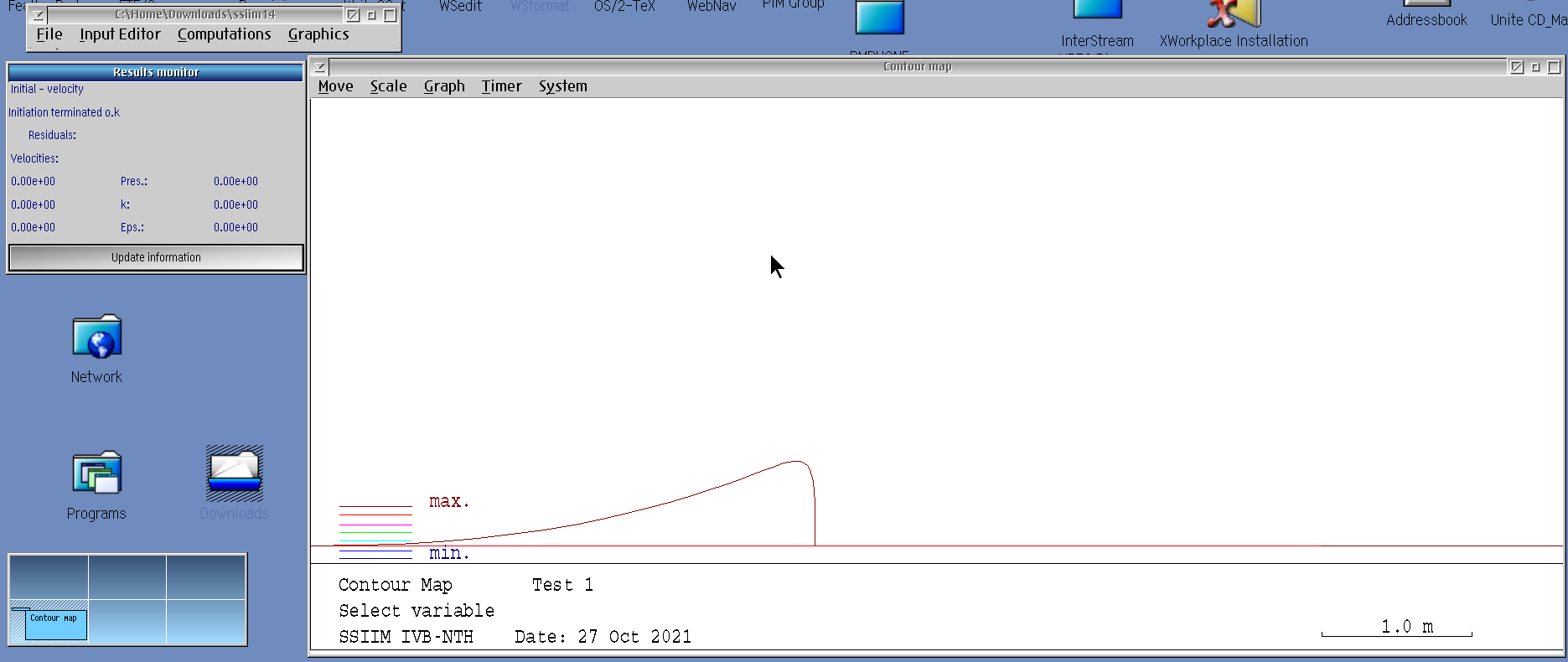Open the Graphics menu
Image resolution: width=1568 pixels, height=662 pixels.
[x=318, y=34]
